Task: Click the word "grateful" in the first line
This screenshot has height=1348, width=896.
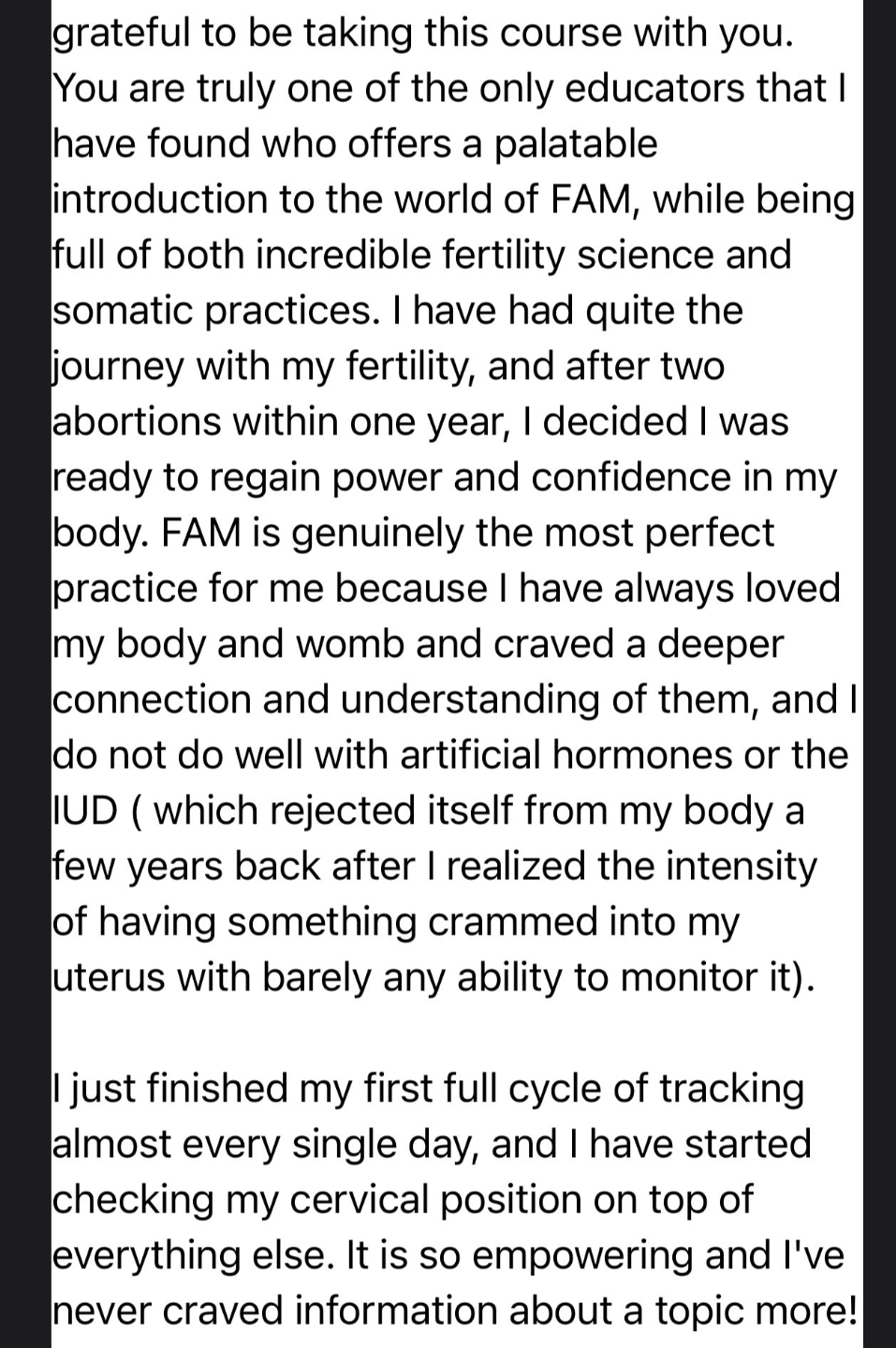Action: tap(110, 33)
